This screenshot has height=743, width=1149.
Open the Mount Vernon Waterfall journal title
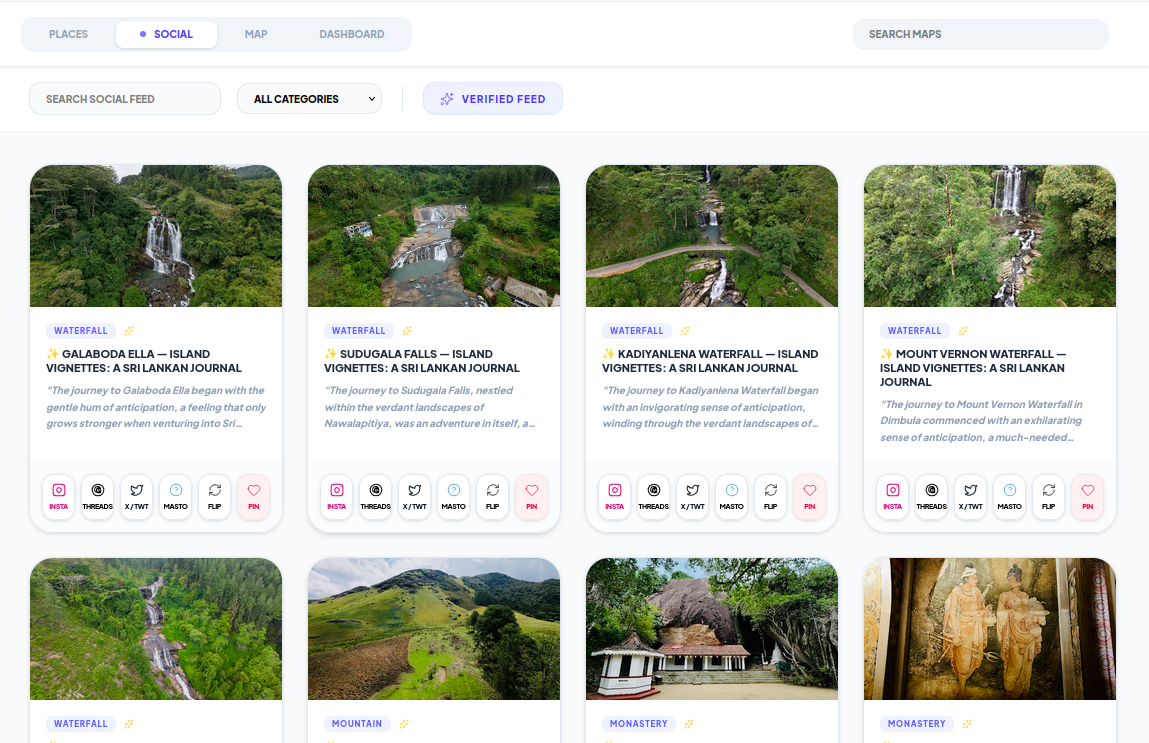973,368
